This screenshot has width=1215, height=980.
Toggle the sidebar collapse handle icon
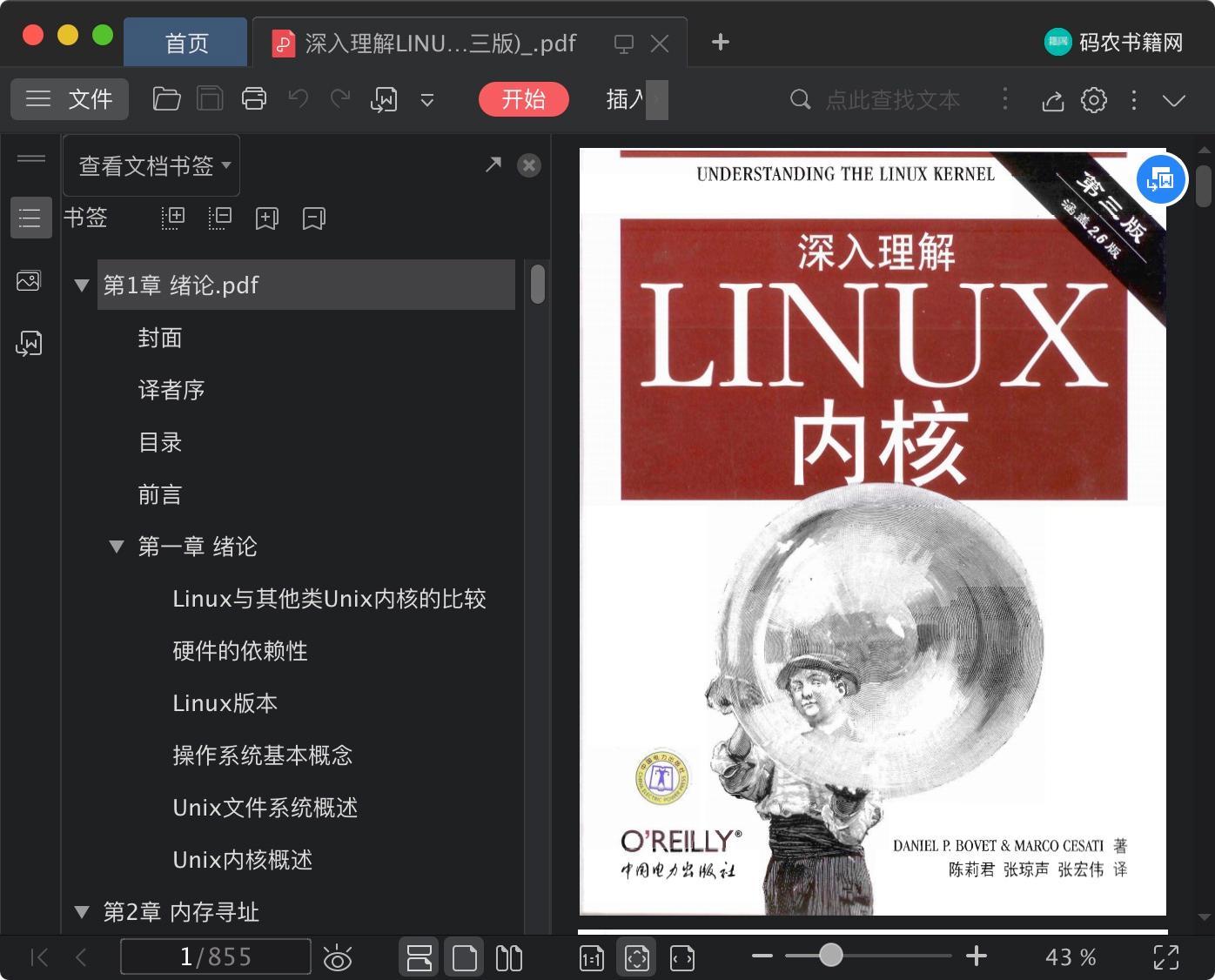tap(31, 158)
